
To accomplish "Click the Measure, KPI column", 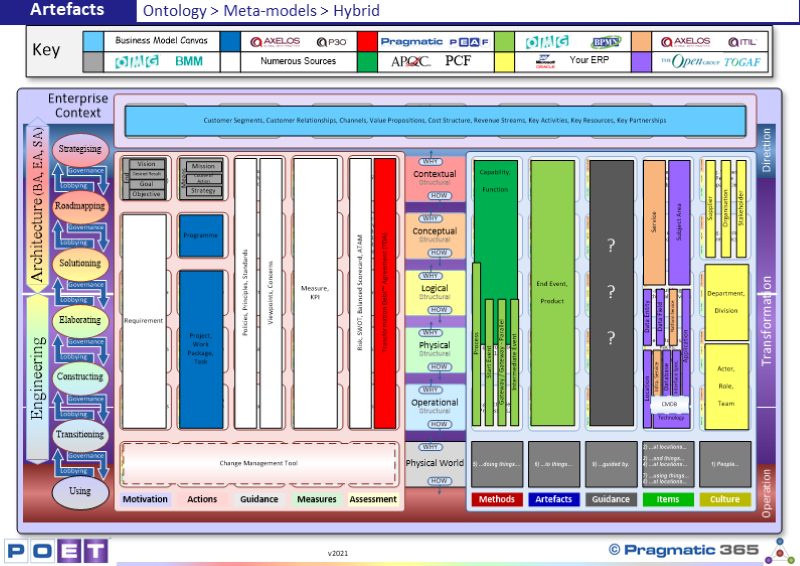I will click(315, 293).
